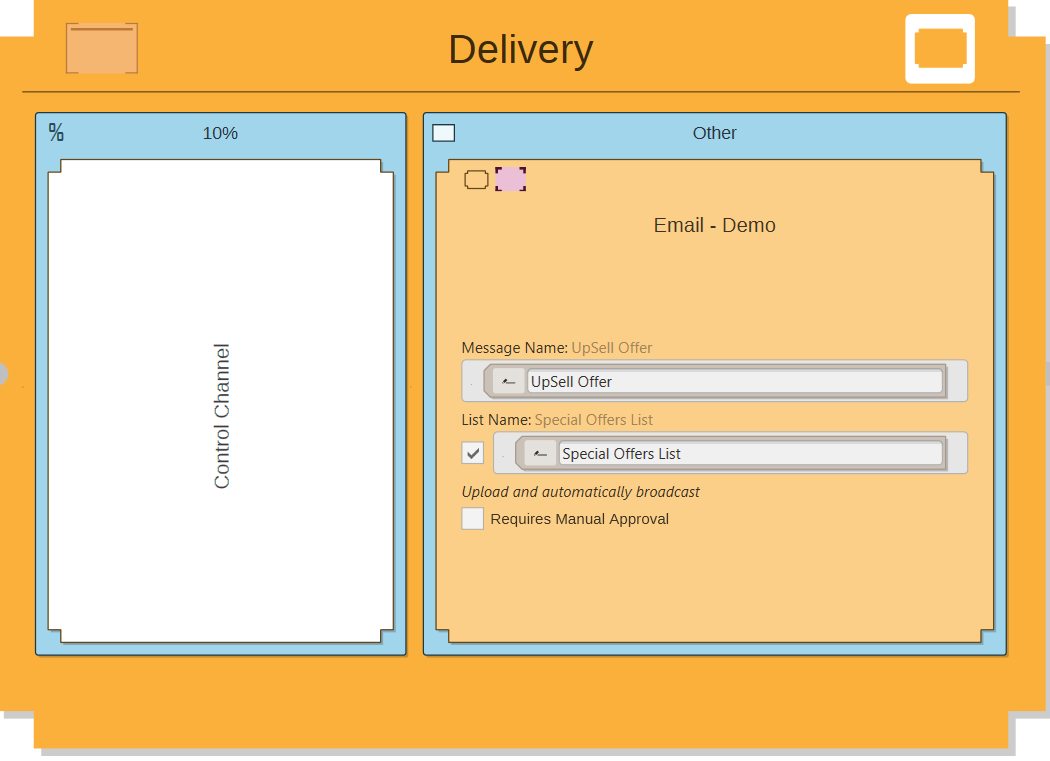Click 'Upload and automatically broadcast' text
Screen dimensions: 1050x761
pyautogui.click(x=581, y=492)
